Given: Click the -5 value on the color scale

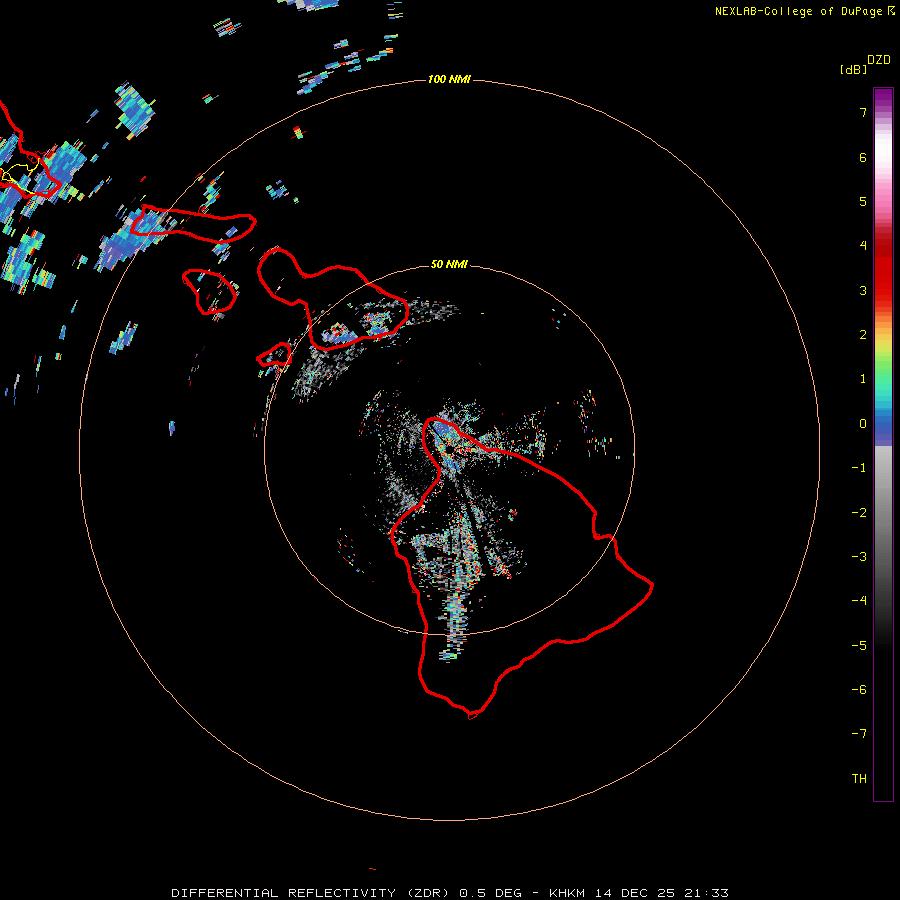Looking at the screenshot, I should (859, 646).
